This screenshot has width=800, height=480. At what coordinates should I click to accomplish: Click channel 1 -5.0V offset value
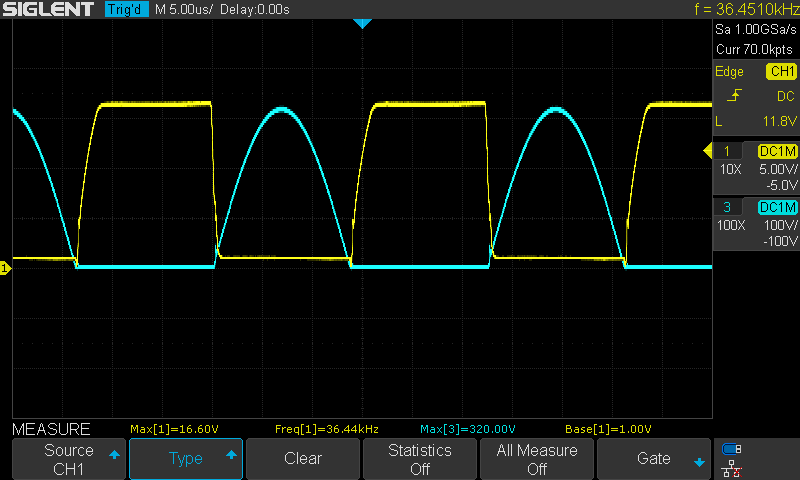[782, 185]
